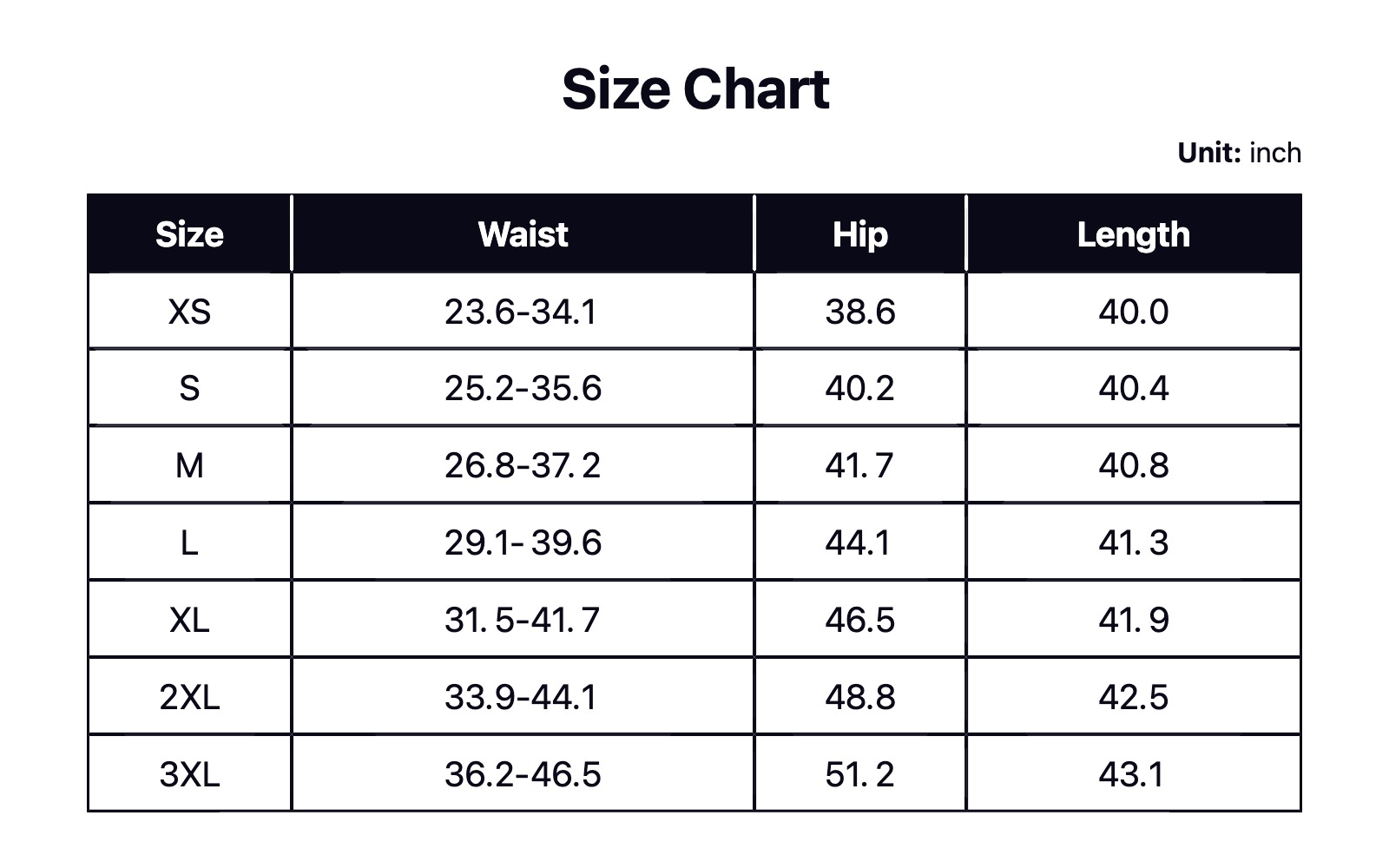Click the Size Chart title

tap(695, 89)
